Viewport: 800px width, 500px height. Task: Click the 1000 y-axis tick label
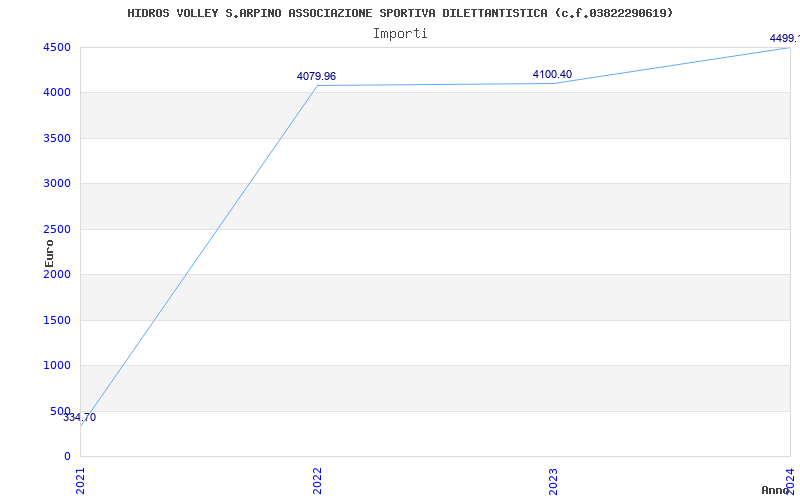pos(57,365)
